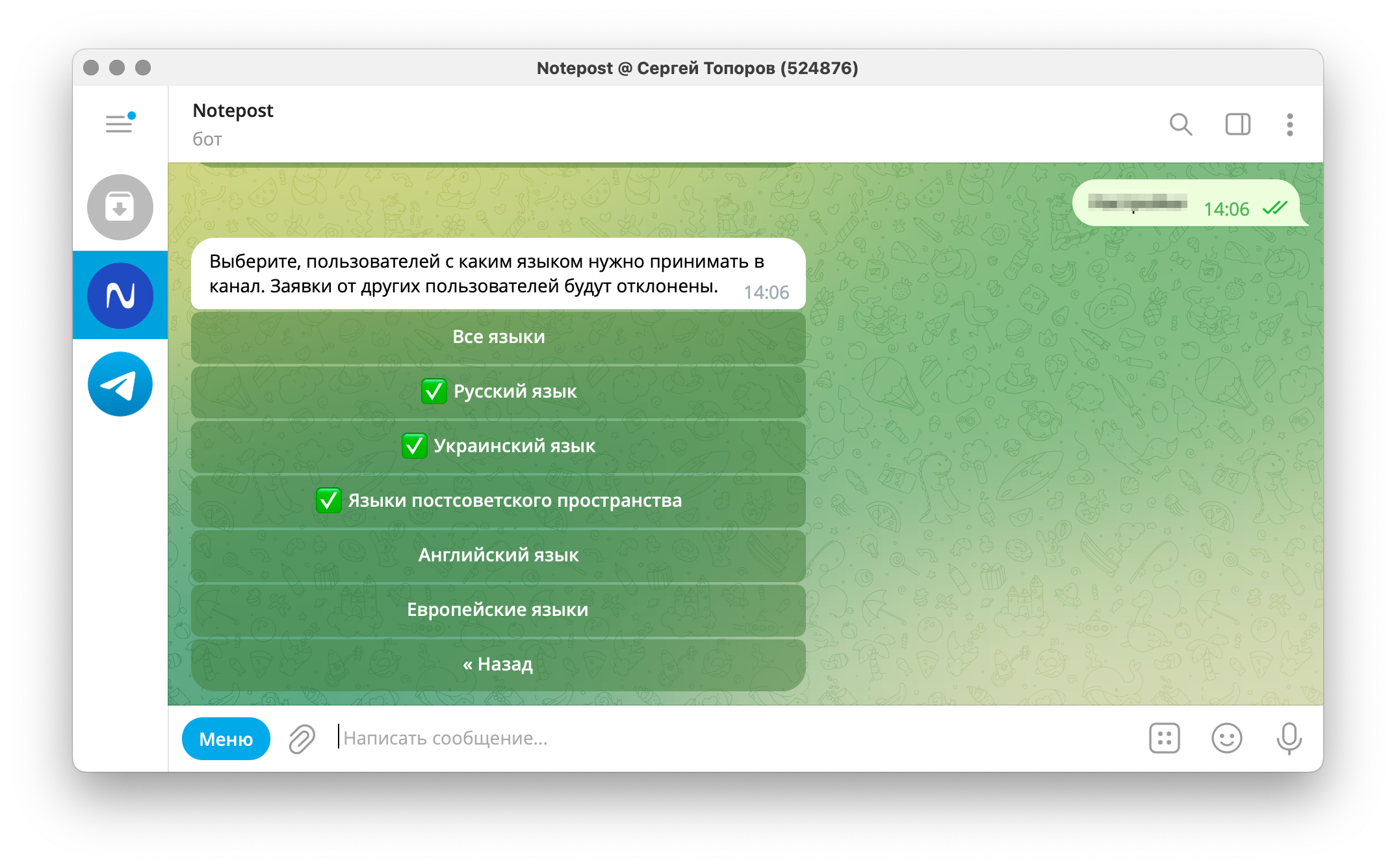
Task: Open the hamburger main menu icon
Action: [120, 123]
